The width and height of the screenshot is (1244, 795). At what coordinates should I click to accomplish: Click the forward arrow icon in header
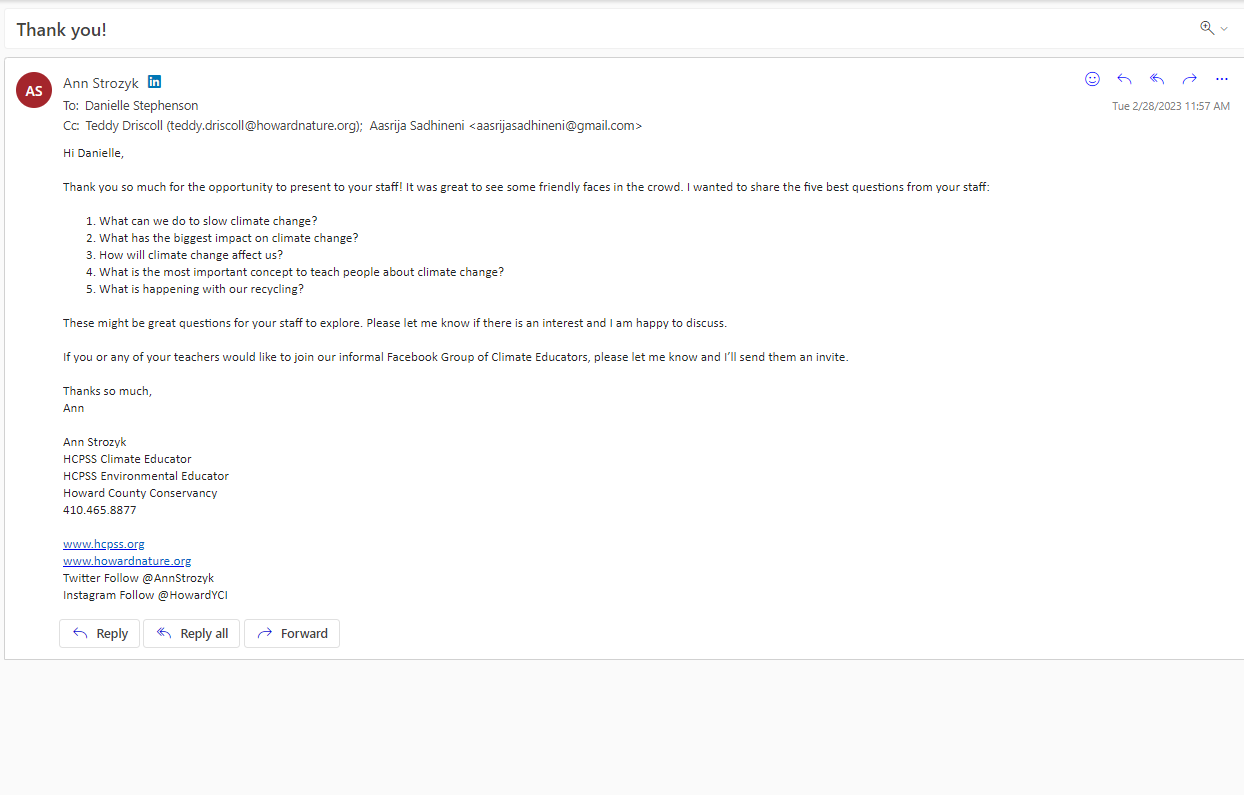coord(1189,79)
